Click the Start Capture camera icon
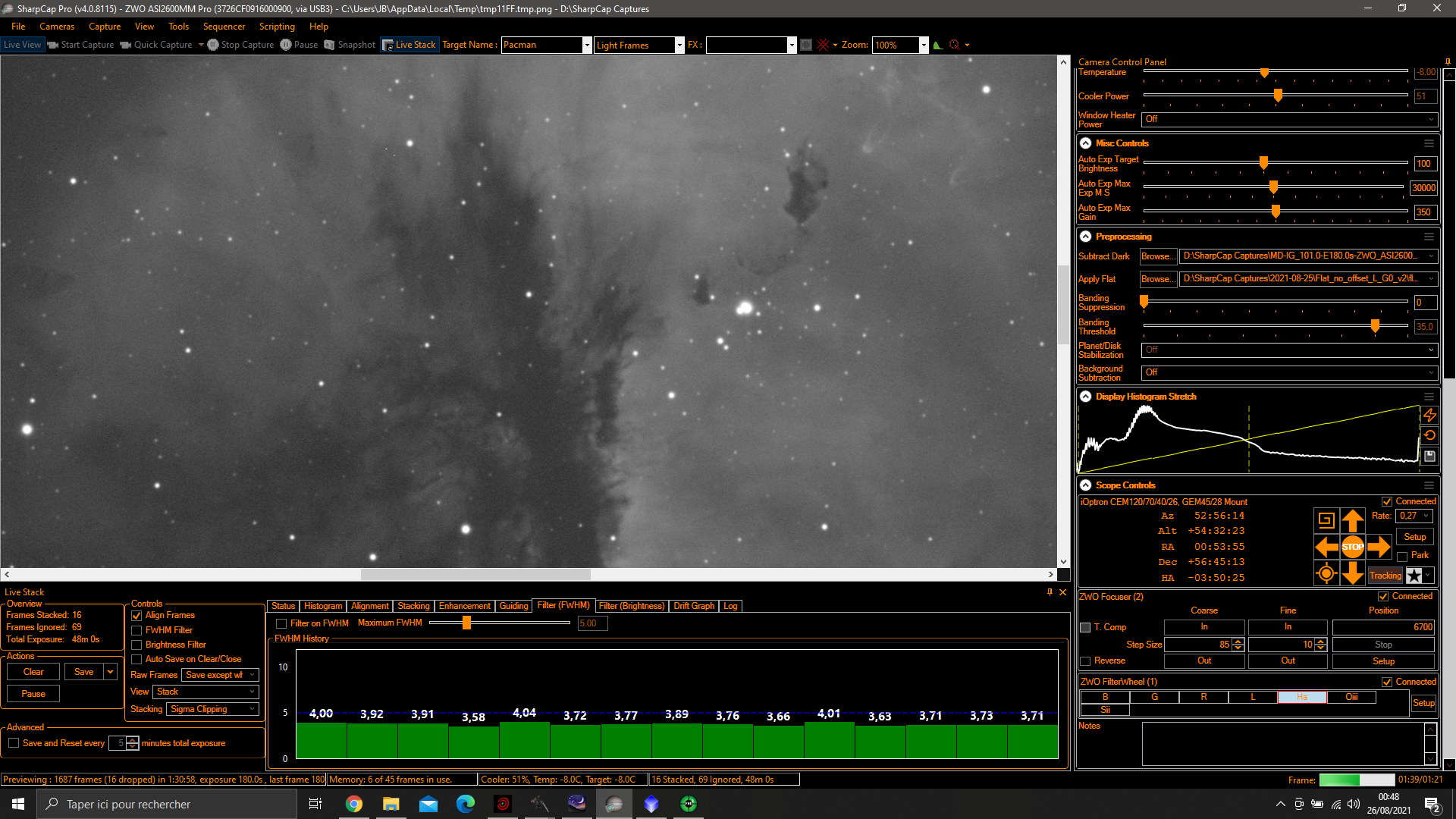Screen dimensions: 1456x819 53,45
